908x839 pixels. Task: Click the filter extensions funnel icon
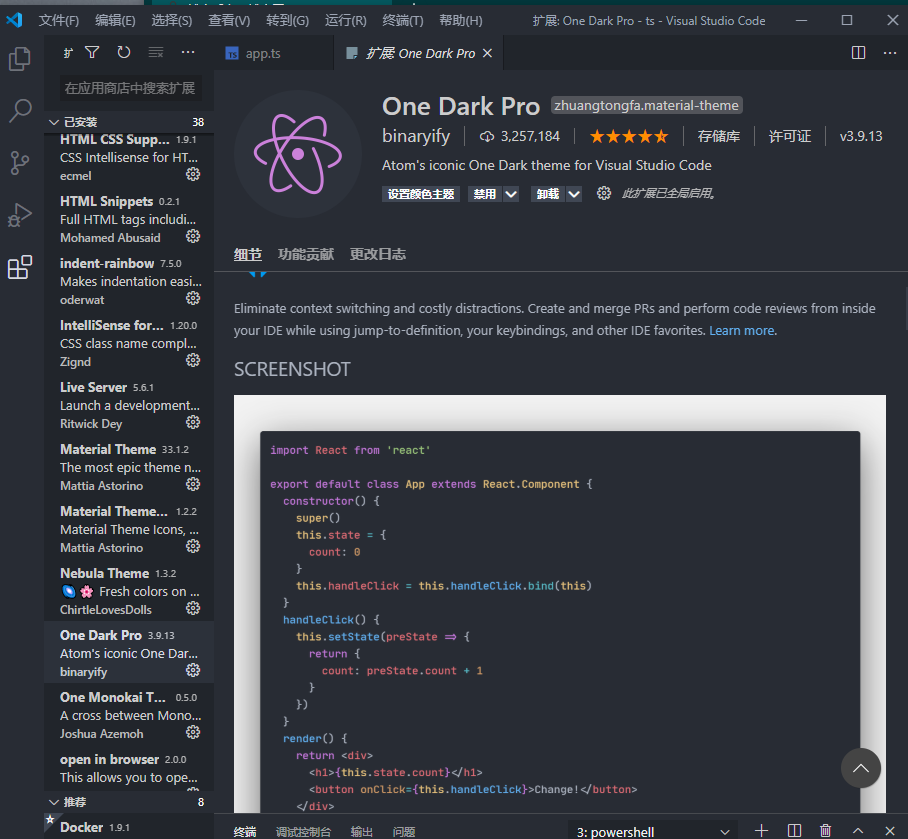pyautogui.click(x=92, y=53)
